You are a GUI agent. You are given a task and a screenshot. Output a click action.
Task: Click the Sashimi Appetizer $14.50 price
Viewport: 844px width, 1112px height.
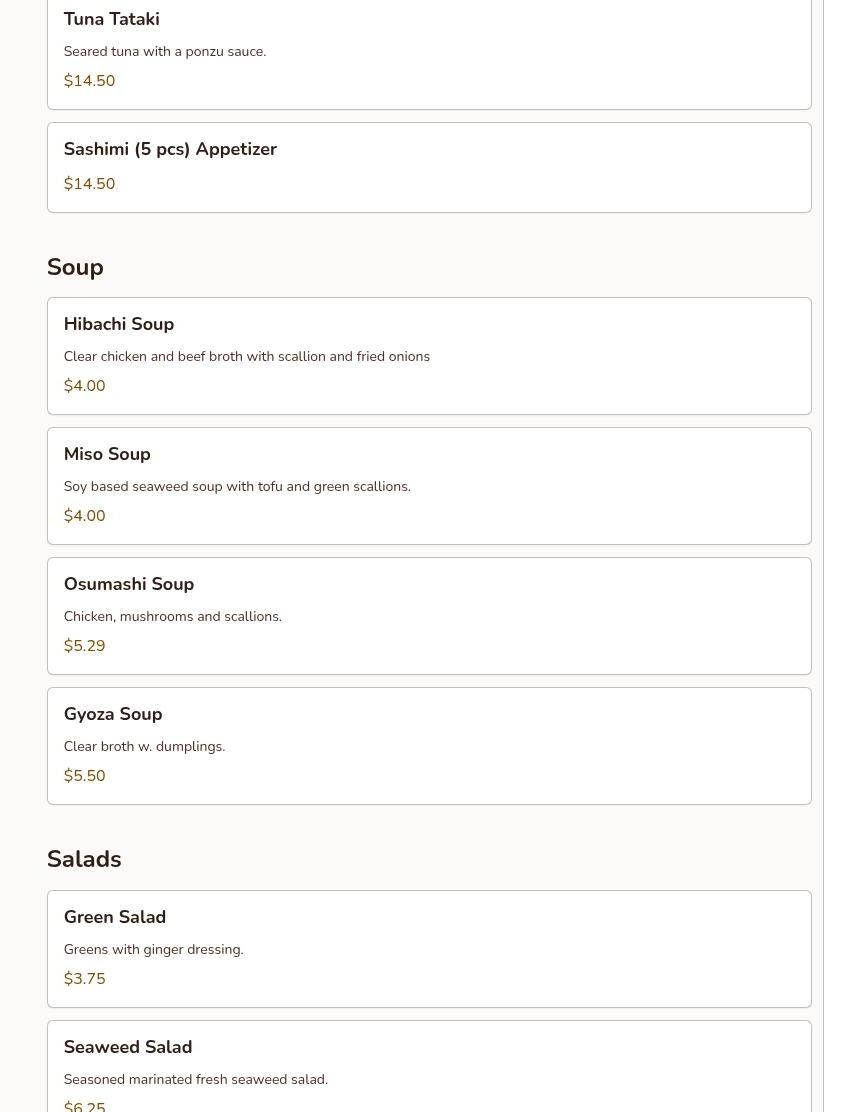pos(89,184)
